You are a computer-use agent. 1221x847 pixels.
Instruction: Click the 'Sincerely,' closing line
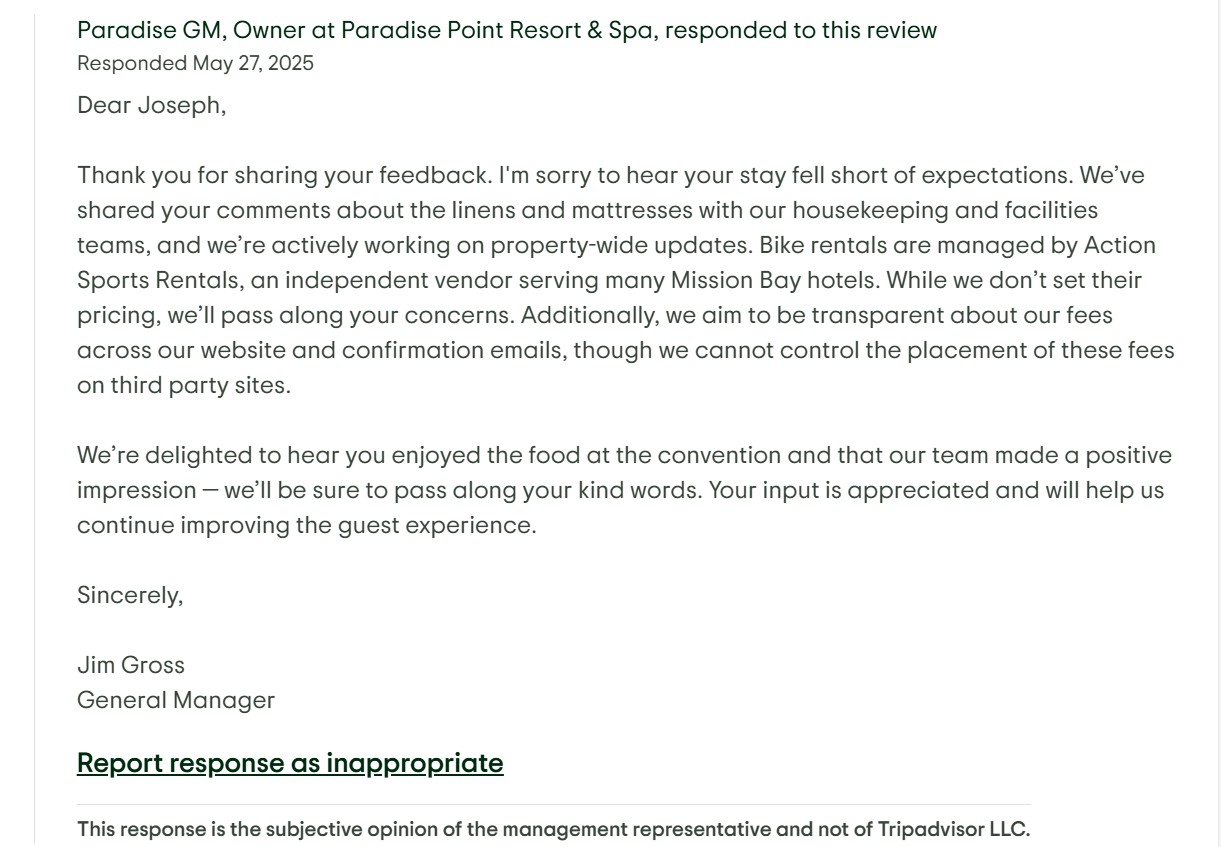click(130, 596)
